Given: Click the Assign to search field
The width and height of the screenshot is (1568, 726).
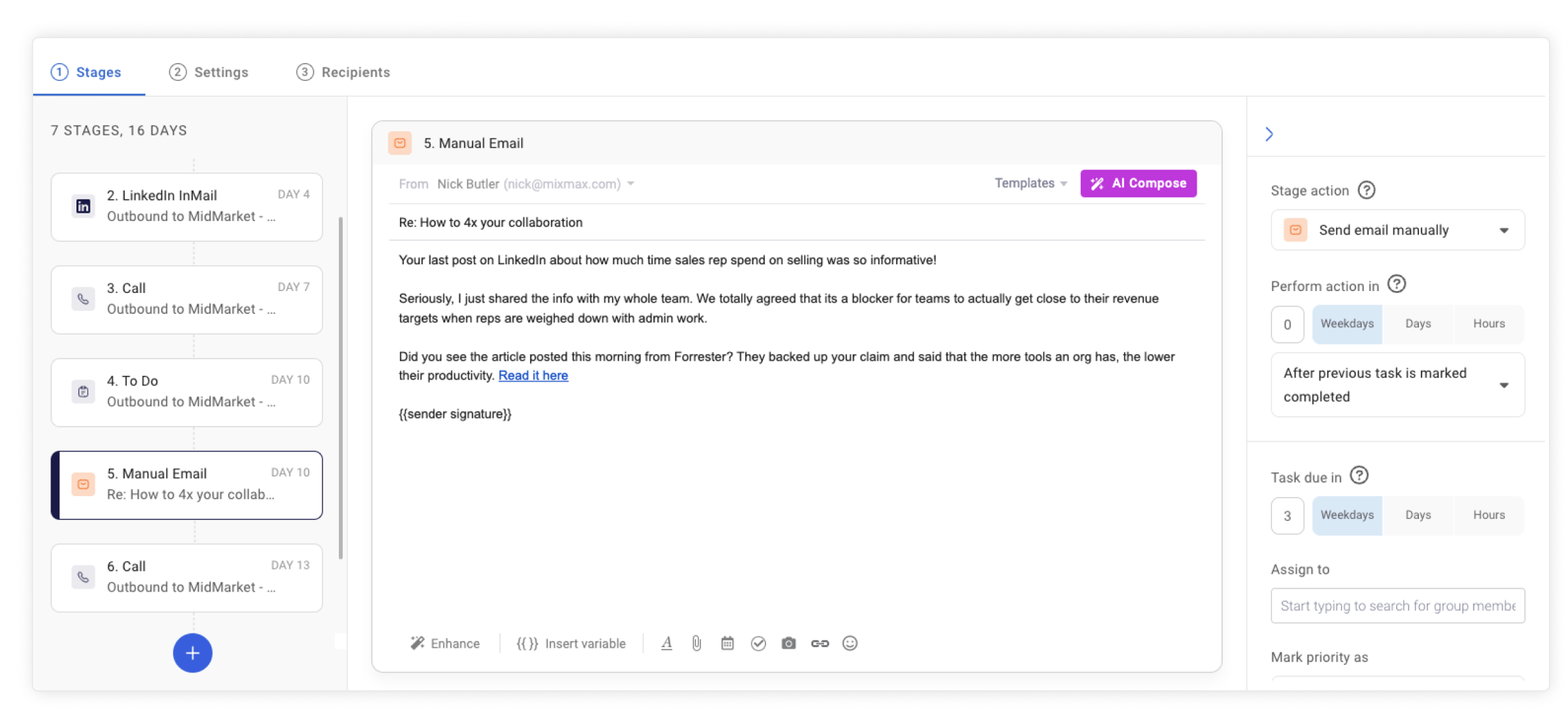Looking at the screenshot, I should (x=1397, y=606).
